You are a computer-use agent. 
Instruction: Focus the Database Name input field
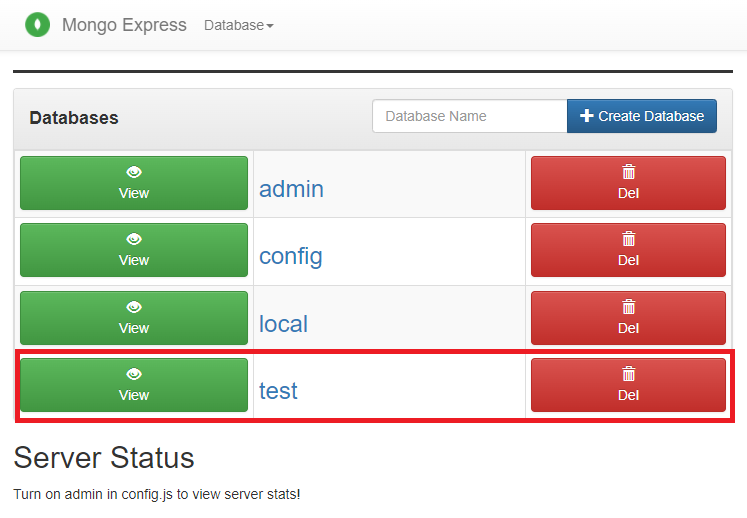(470, 116)
